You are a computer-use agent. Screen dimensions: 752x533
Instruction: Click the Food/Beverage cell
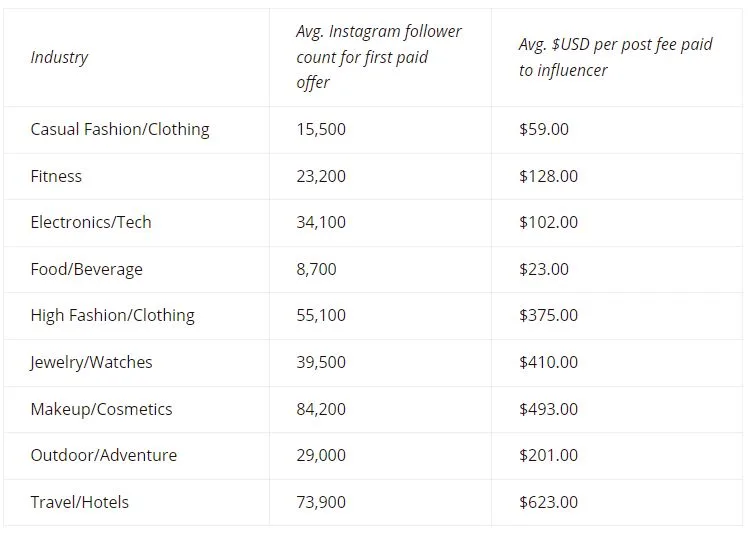pyautogui.click(x=86, y=269)
